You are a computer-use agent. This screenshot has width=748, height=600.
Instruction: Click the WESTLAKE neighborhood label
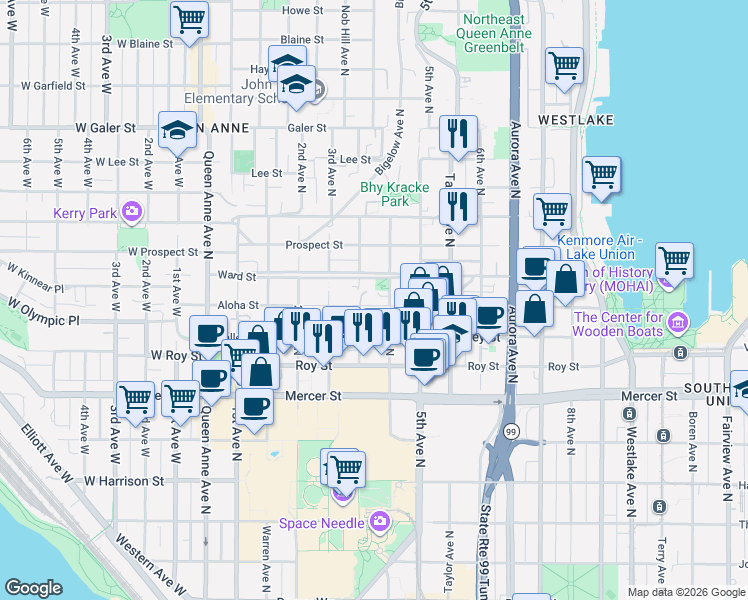click(x=576, y=120)
